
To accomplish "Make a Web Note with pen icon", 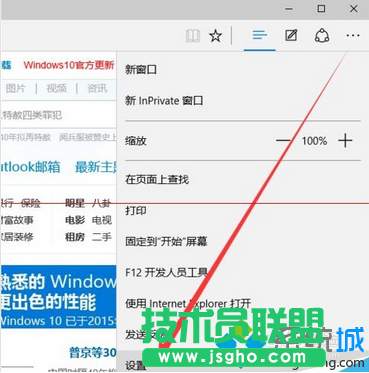I will (291, 35).
